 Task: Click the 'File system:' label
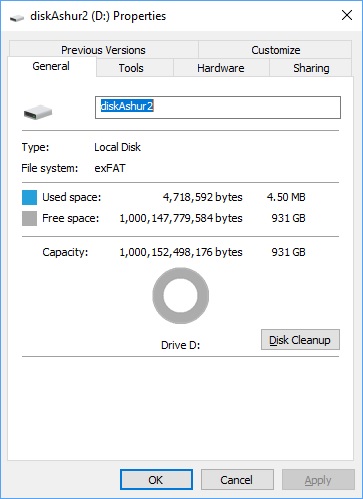(50, 168)
